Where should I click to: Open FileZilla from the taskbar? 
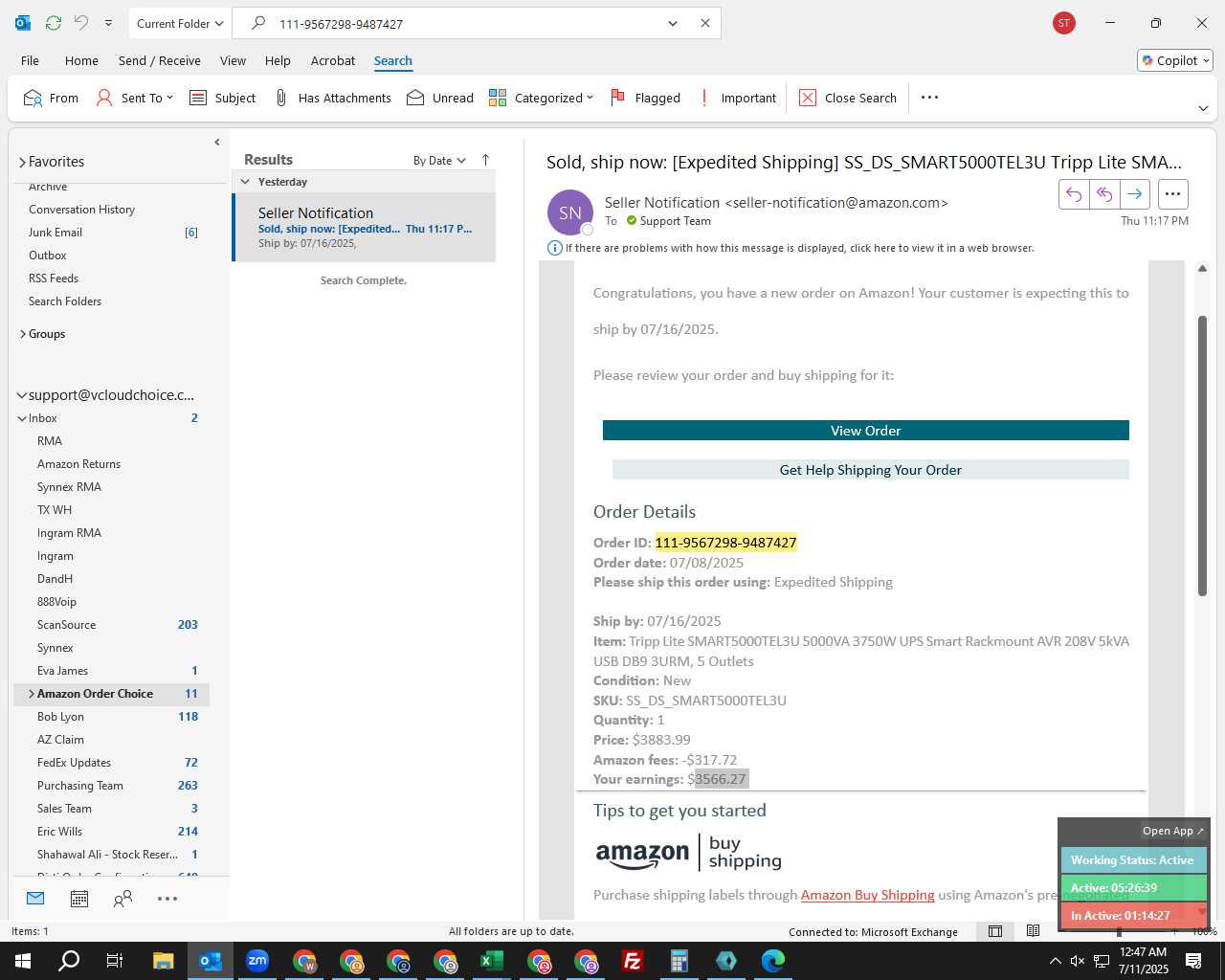[x=633, y=961]
